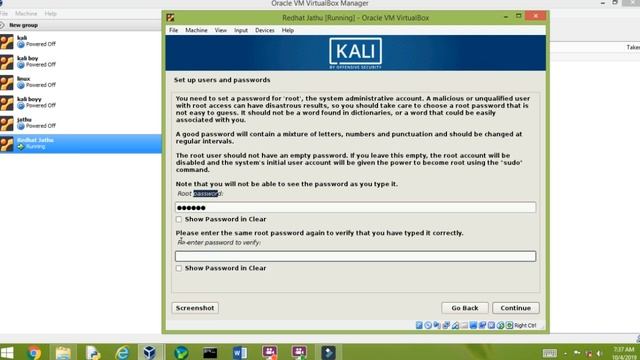Click the keyboard capture indicator beside Right Ctrl

(509, 325)
